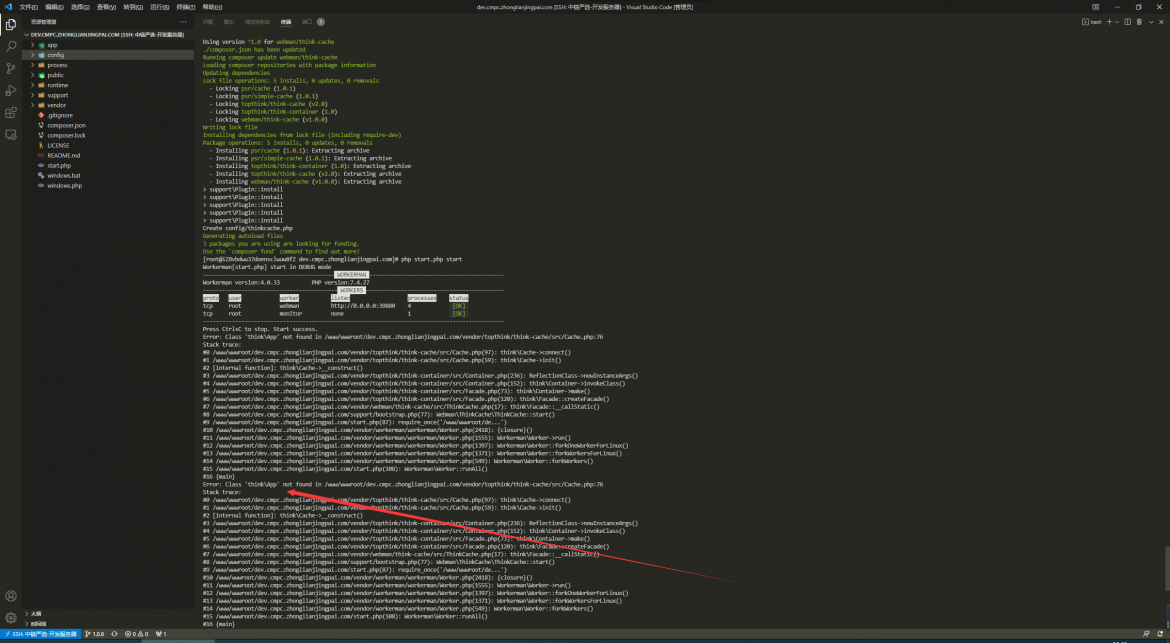Click git branch 1.0.0 in status bar
This screenshot has height=643, width=1170.
point(95,634)
